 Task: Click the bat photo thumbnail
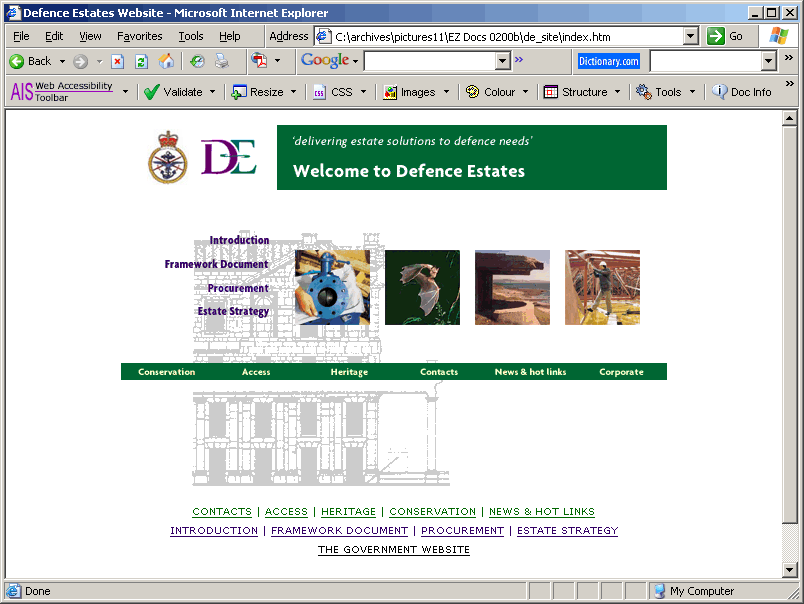(423, 287)
